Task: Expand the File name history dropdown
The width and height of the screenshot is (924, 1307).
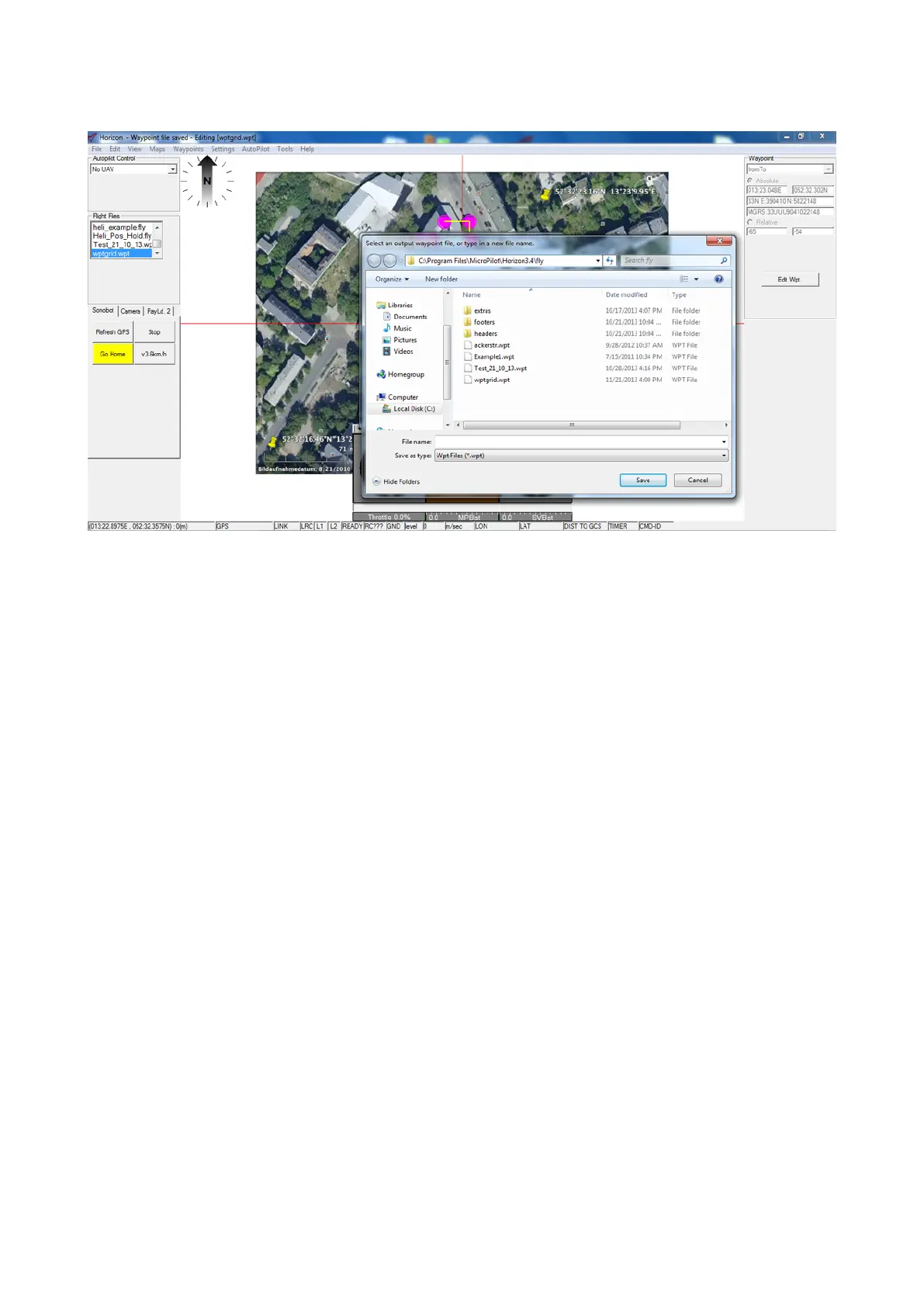Action: (724, 442)
